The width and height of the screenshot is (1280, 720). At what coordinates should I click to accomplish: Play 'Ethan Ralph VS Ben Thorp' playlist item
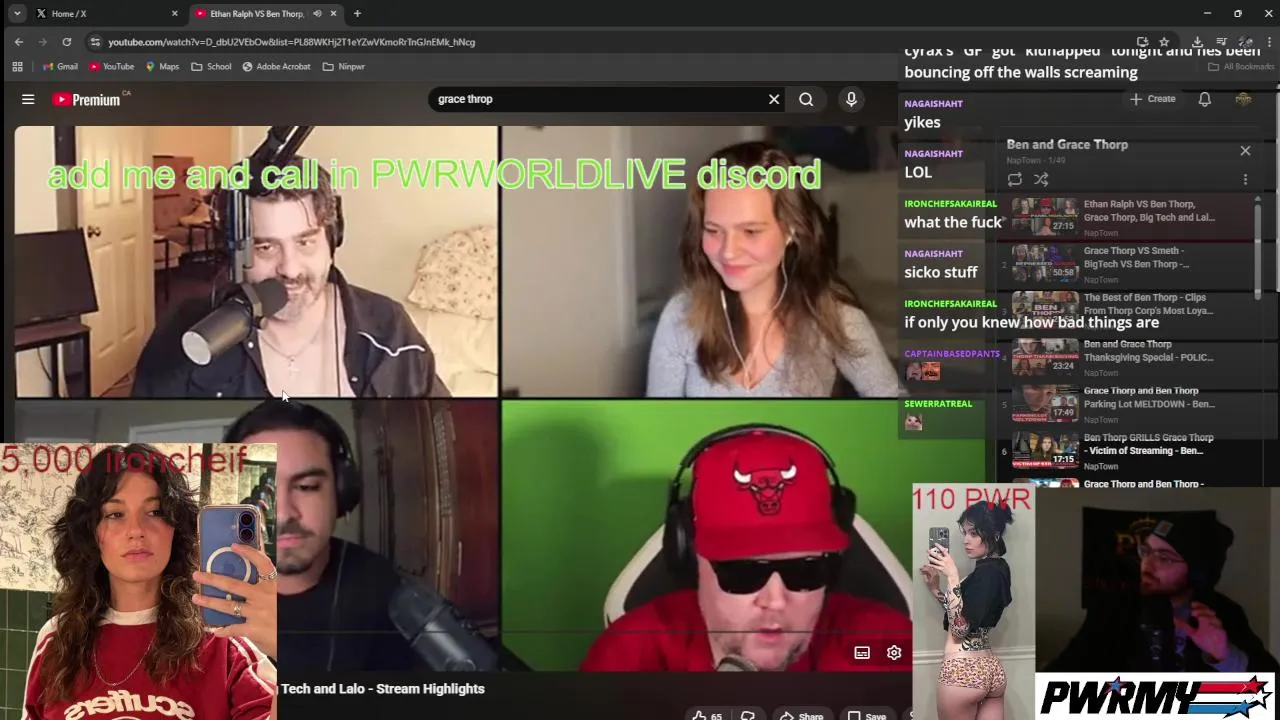click(x=1127, y=217)
